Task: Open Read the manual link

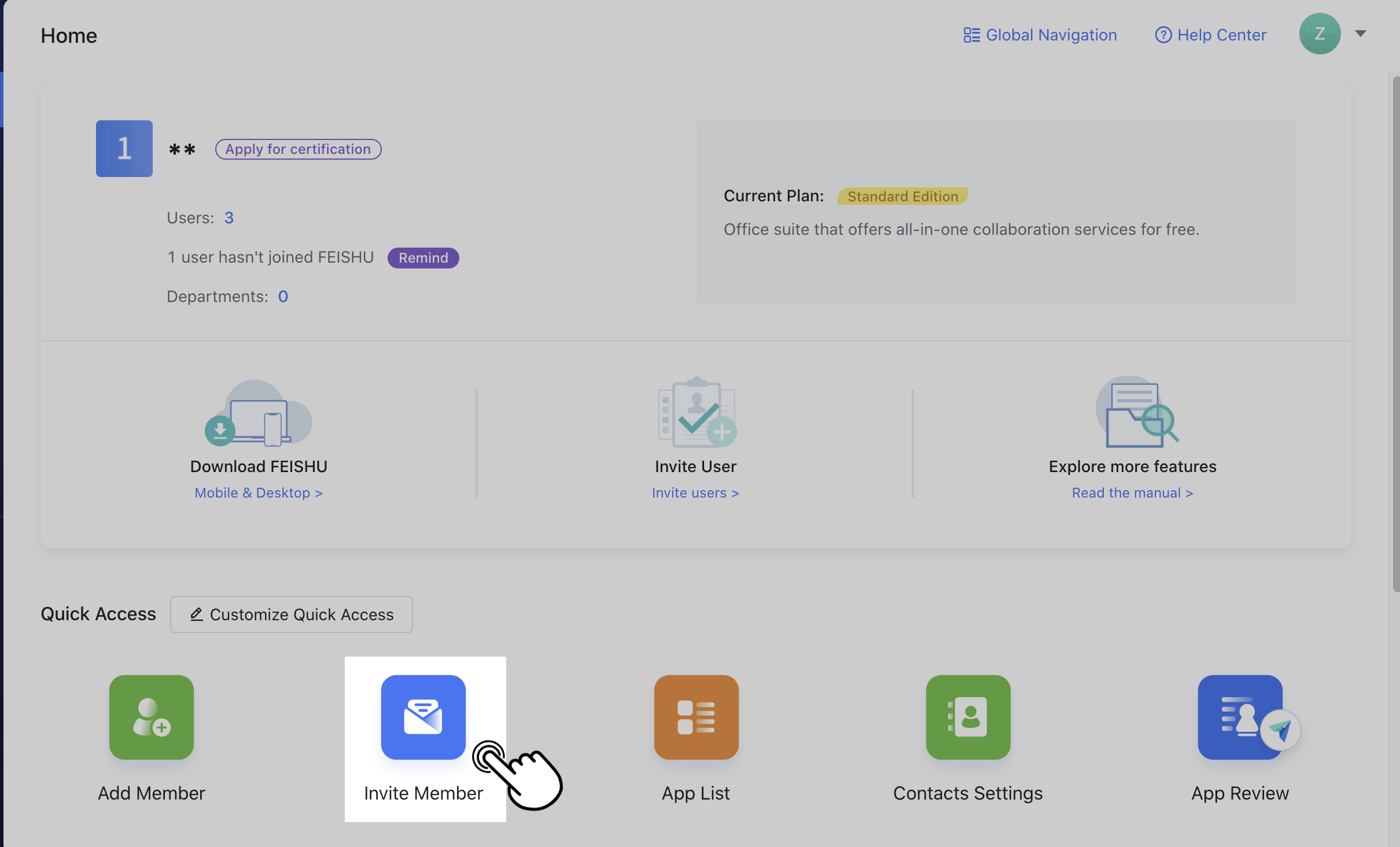Action: pos(1132,492)
